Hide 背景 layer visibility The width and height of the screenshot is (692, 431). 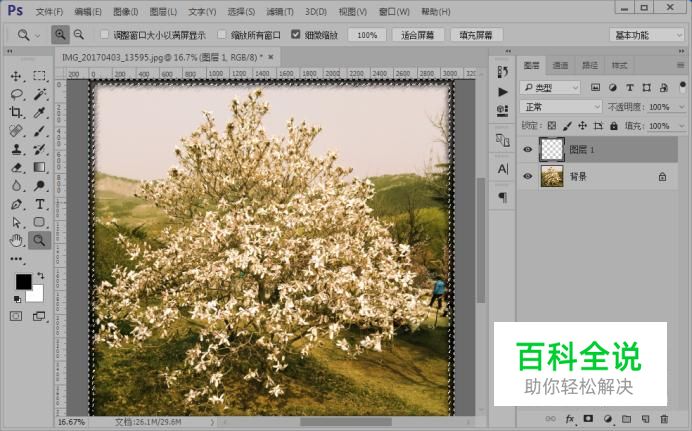click(x=527, y=176)
